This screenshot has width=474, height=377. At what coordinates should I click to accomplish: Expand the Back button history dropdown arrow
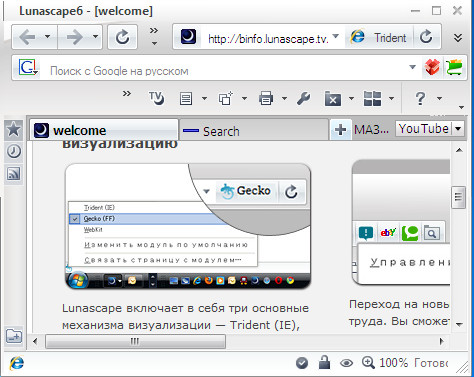pyautogui.click(x=48, y=36)
